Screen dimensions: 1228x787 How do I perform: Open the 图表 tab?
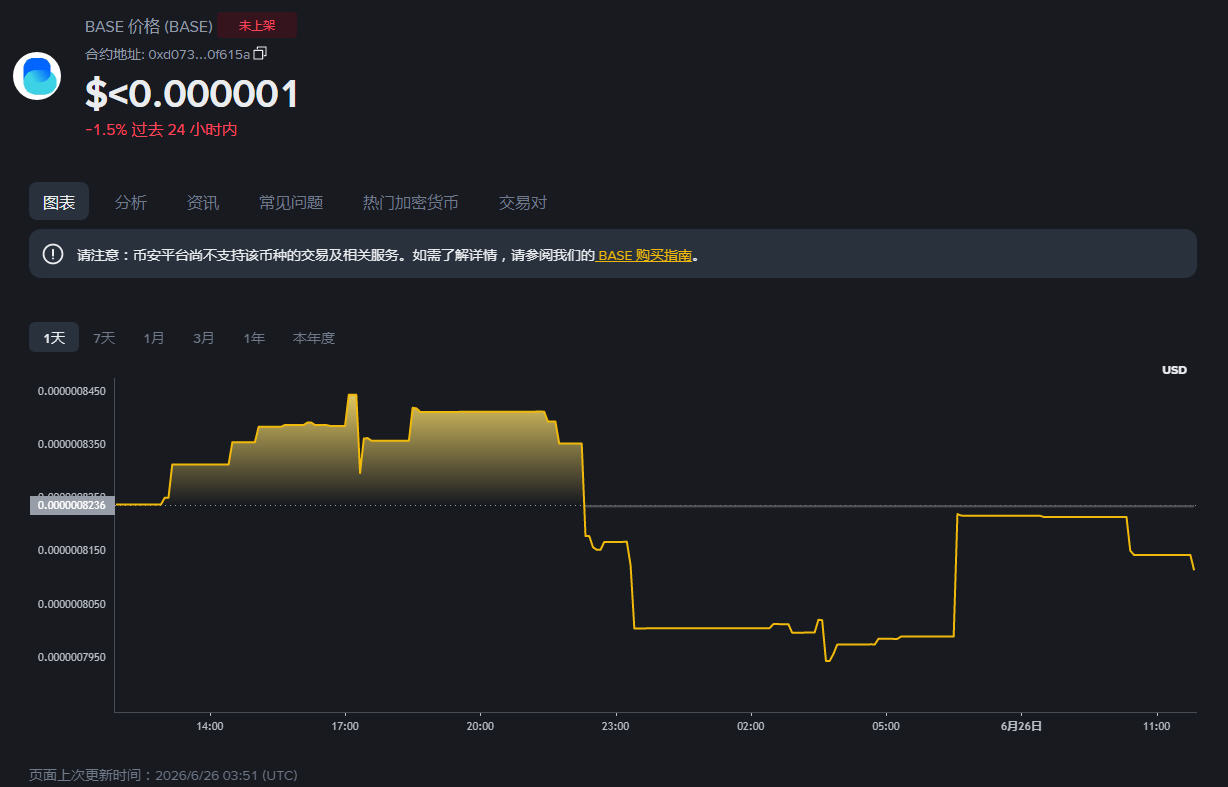(x=59, y=202)
